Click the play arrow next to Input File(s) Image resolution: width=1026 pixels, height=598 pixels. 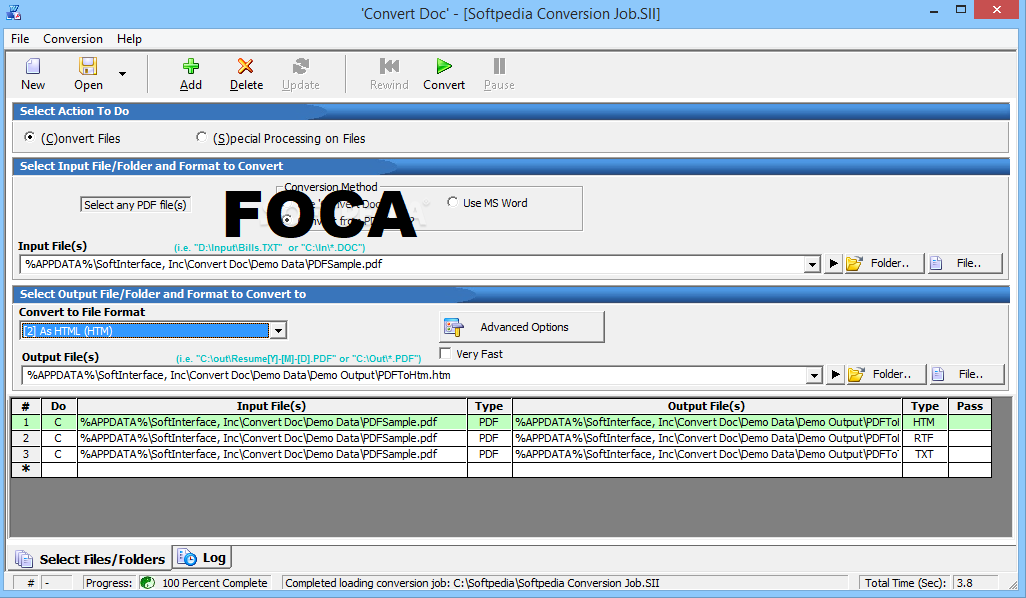click(833, 264)
